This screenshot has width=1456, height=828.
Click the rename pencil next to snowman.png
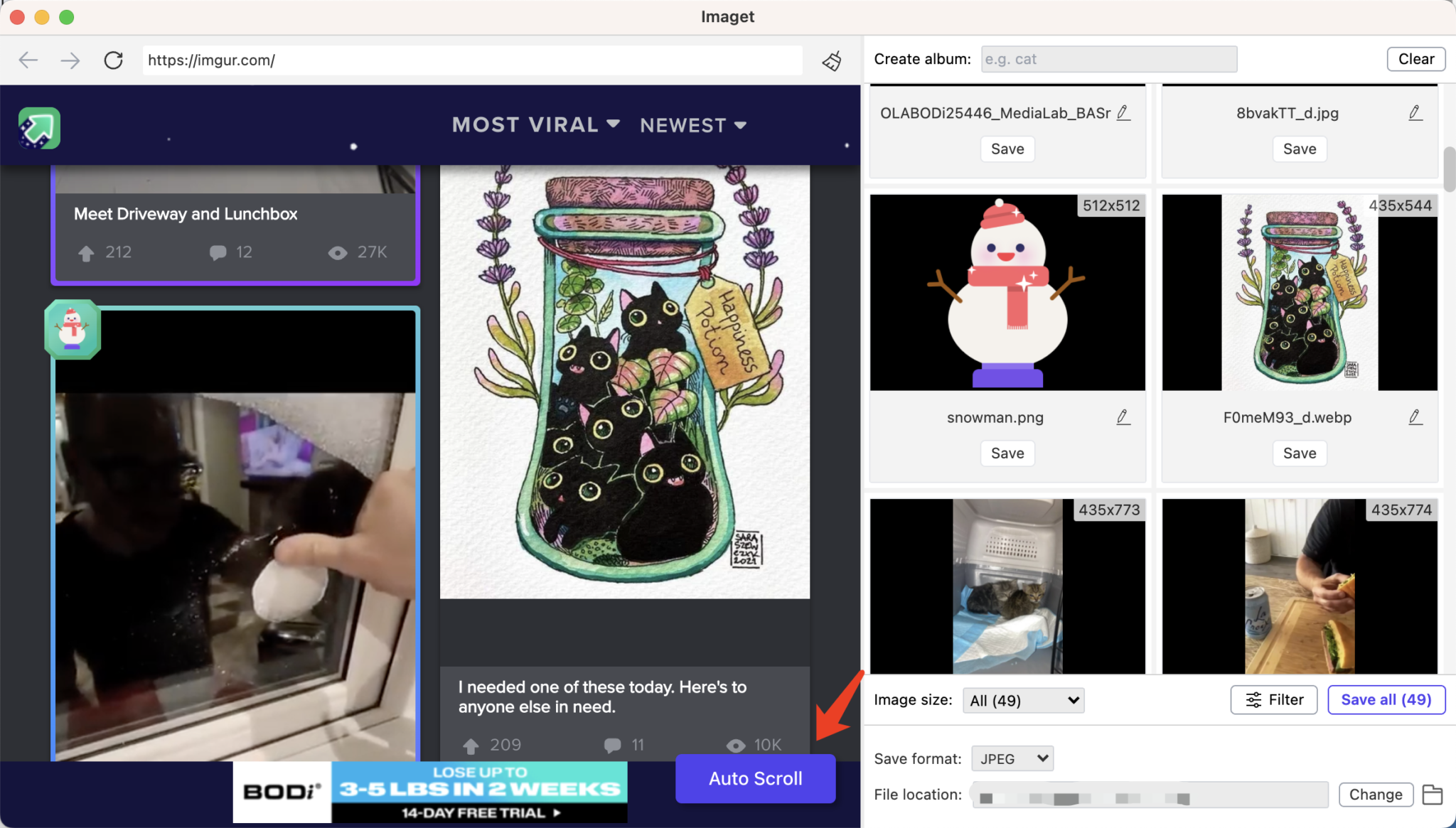(1122, 417)
